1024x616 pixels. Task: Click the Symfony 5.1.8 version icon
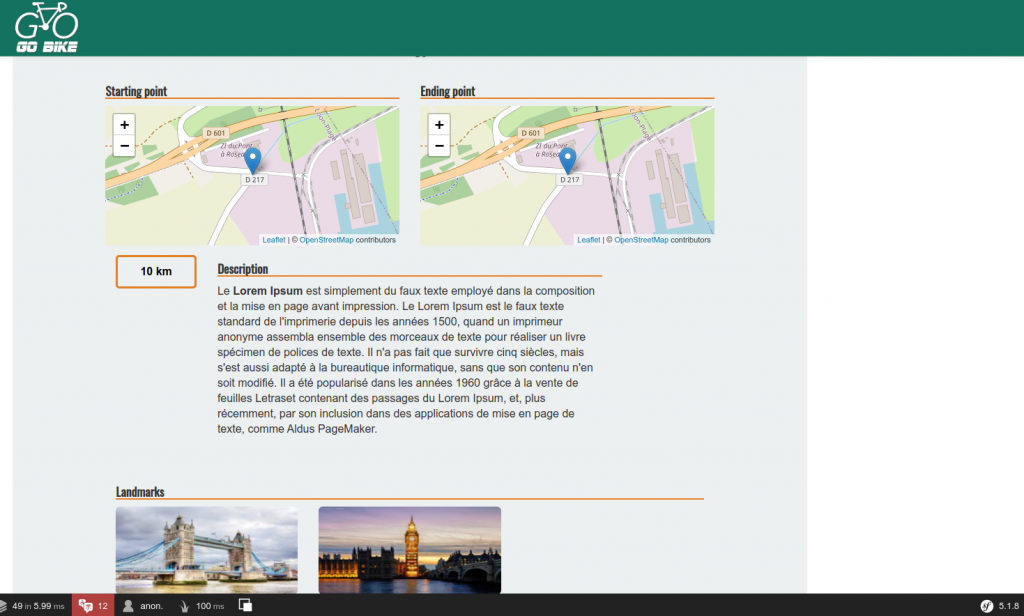[x=999, y=605]
